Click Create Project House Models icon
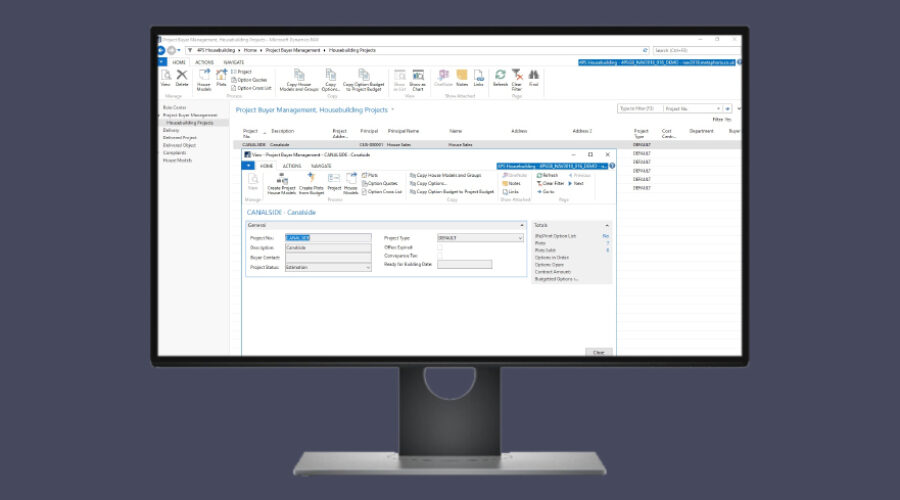The height and width of the screenshot is (500, 900). [281, 181]
